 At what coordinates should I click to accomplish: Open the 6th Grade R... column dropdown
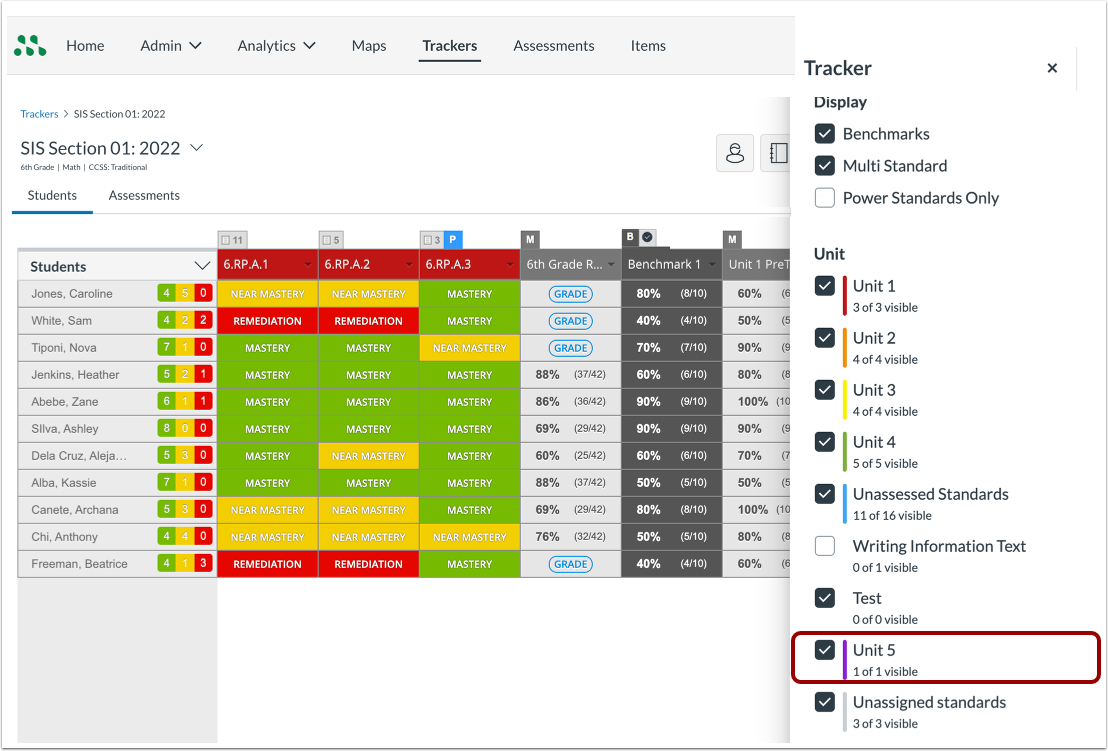click(611, 265)
